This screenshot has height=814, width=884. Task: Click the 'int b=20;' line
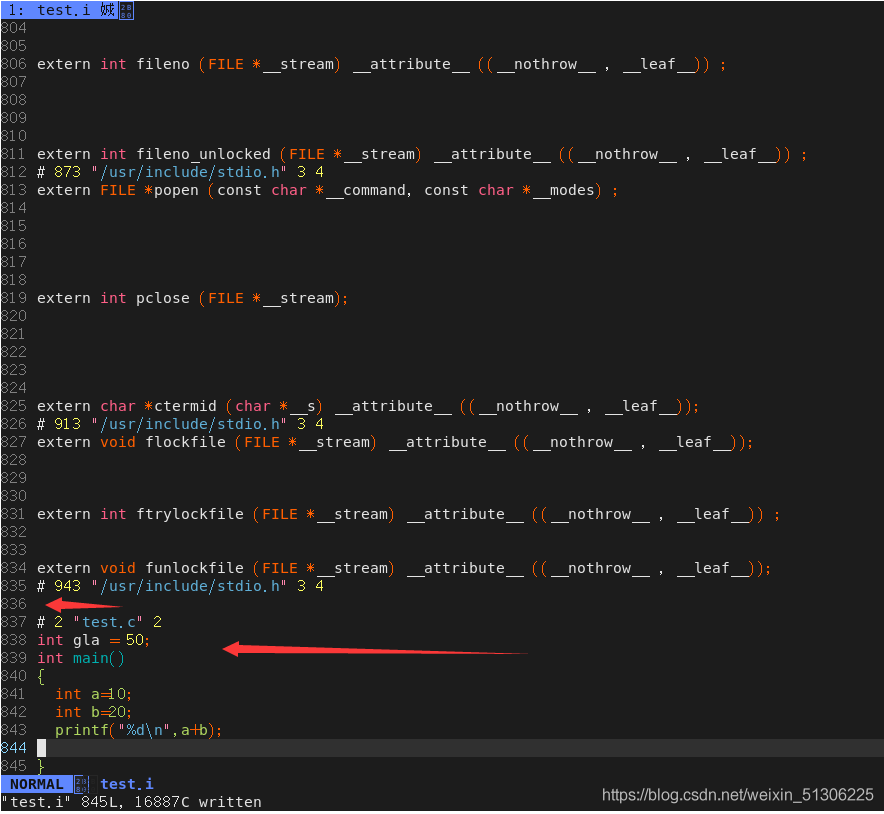click(94, 712)
